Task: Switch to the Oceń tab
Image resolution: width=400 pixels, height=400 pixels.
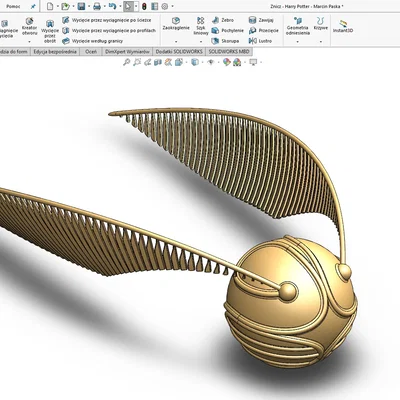Action: click(x=91, y=52)
